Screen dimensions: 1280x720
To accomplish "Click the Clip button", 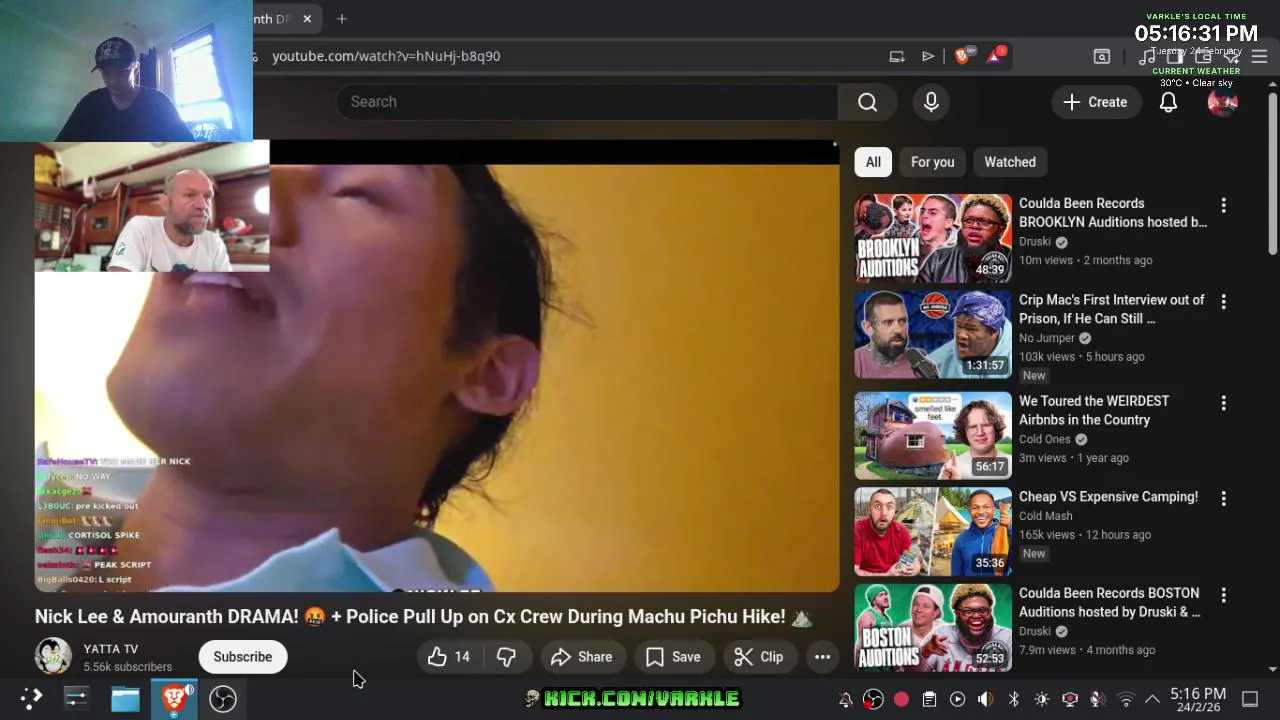I will point(759,657).
